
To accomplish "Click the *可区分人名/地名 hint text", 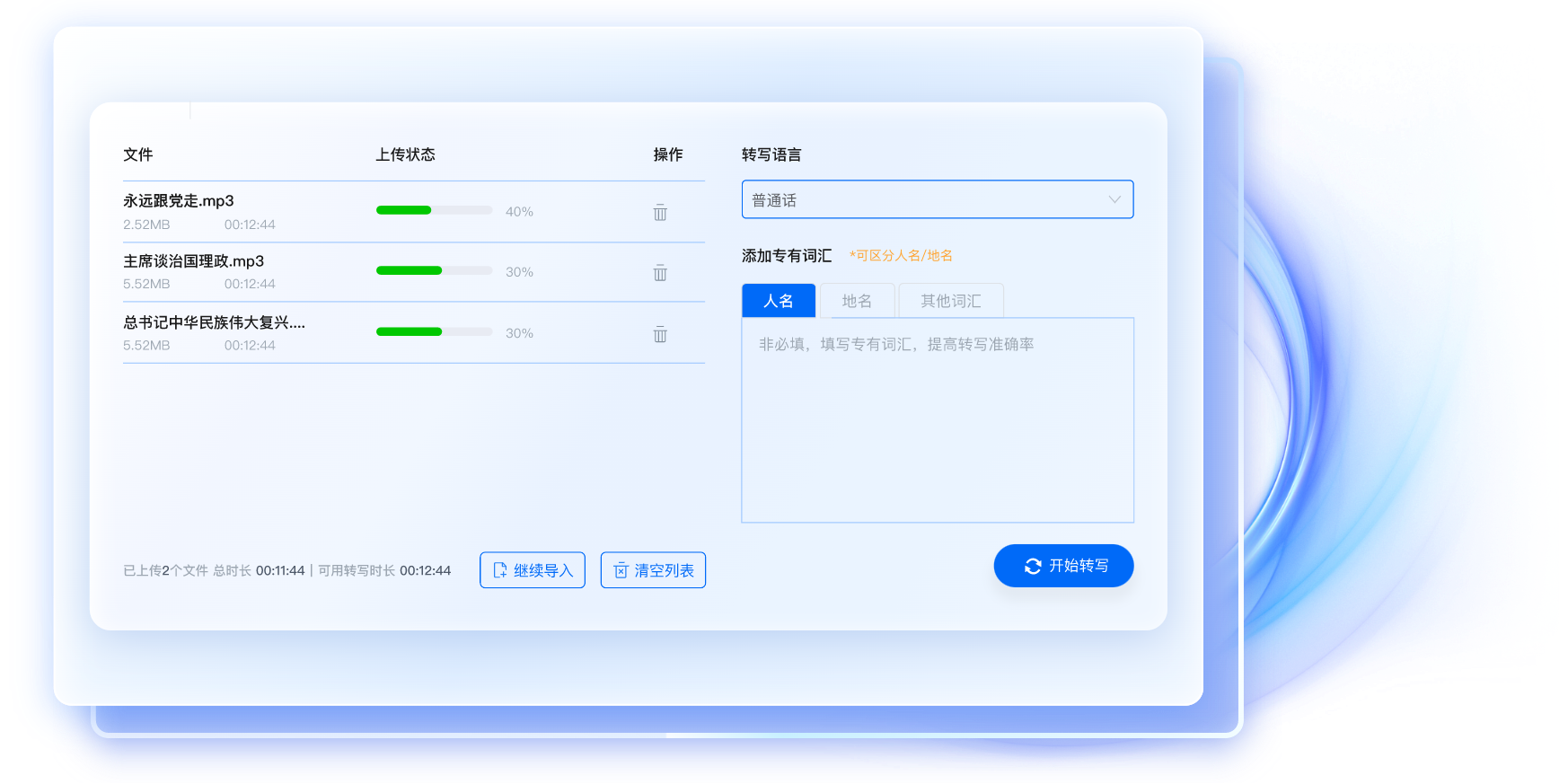I will point(901,256).
